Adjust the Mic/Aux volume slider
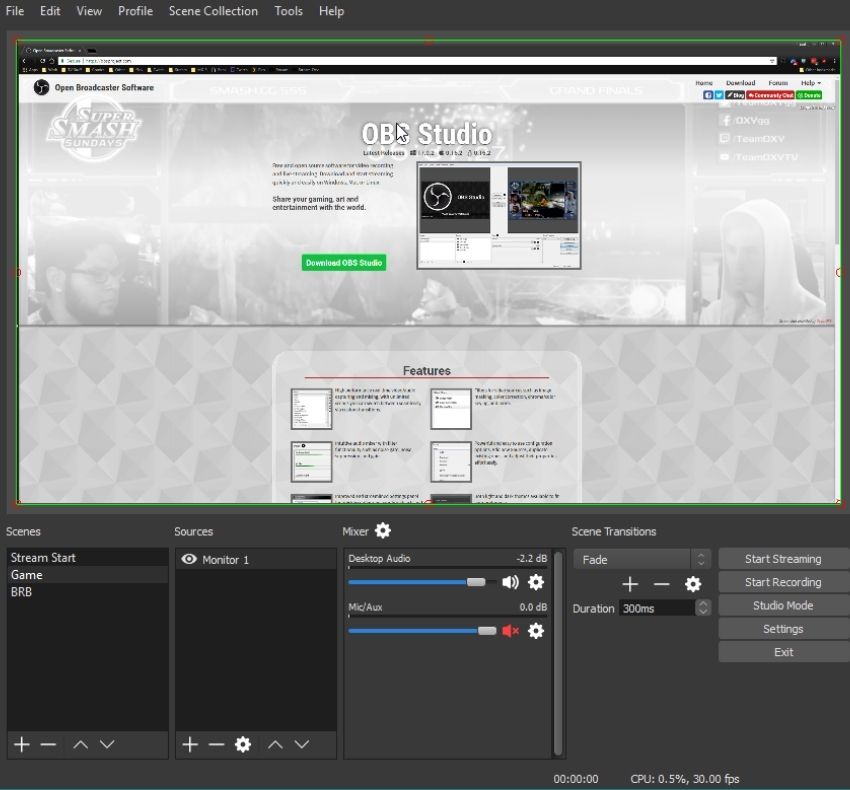This screenshot has height=790, width=850. 486,631
